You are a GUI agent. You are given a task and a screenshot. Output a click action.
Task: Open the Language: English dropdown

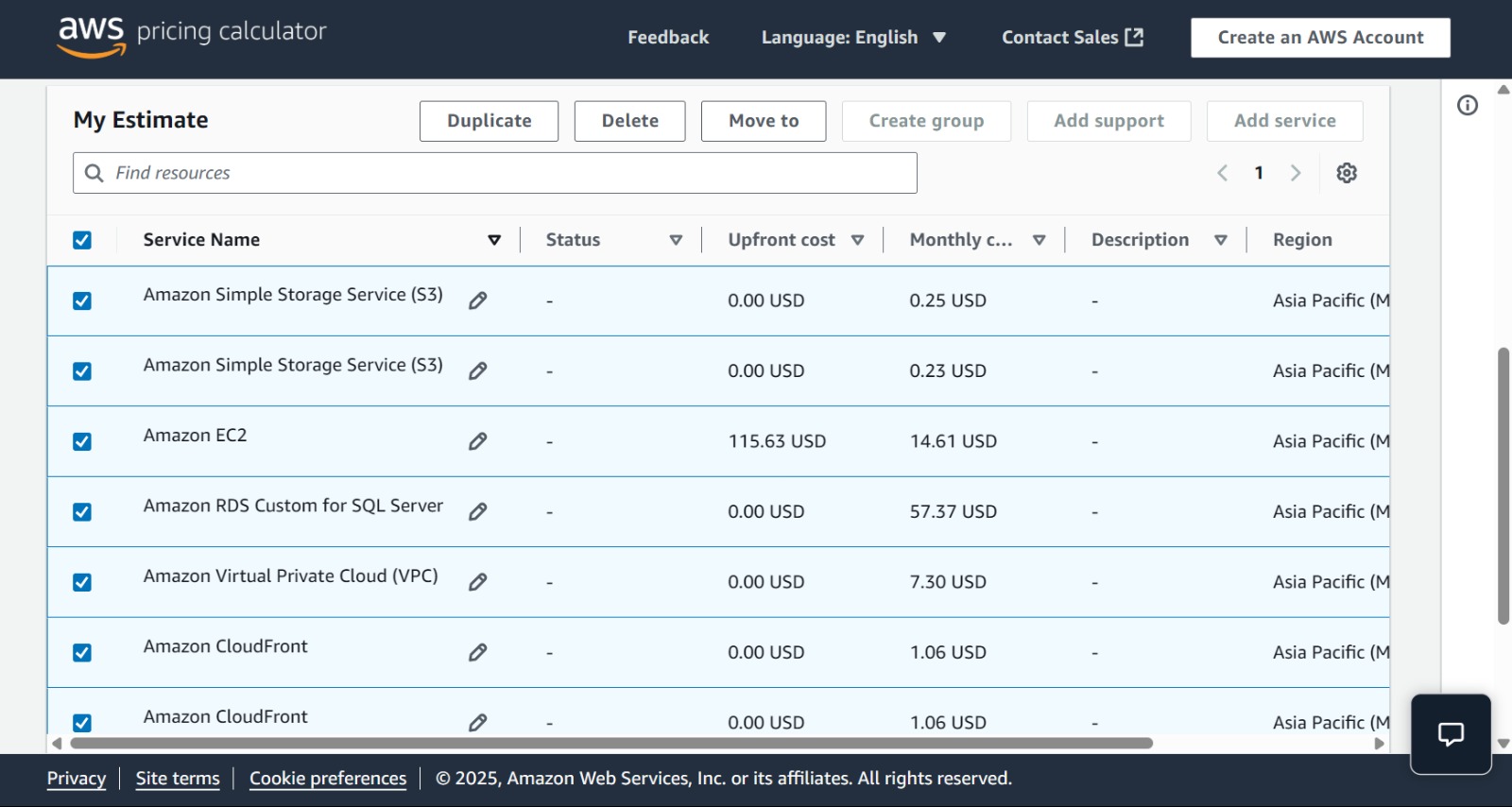tap(853, 38)
